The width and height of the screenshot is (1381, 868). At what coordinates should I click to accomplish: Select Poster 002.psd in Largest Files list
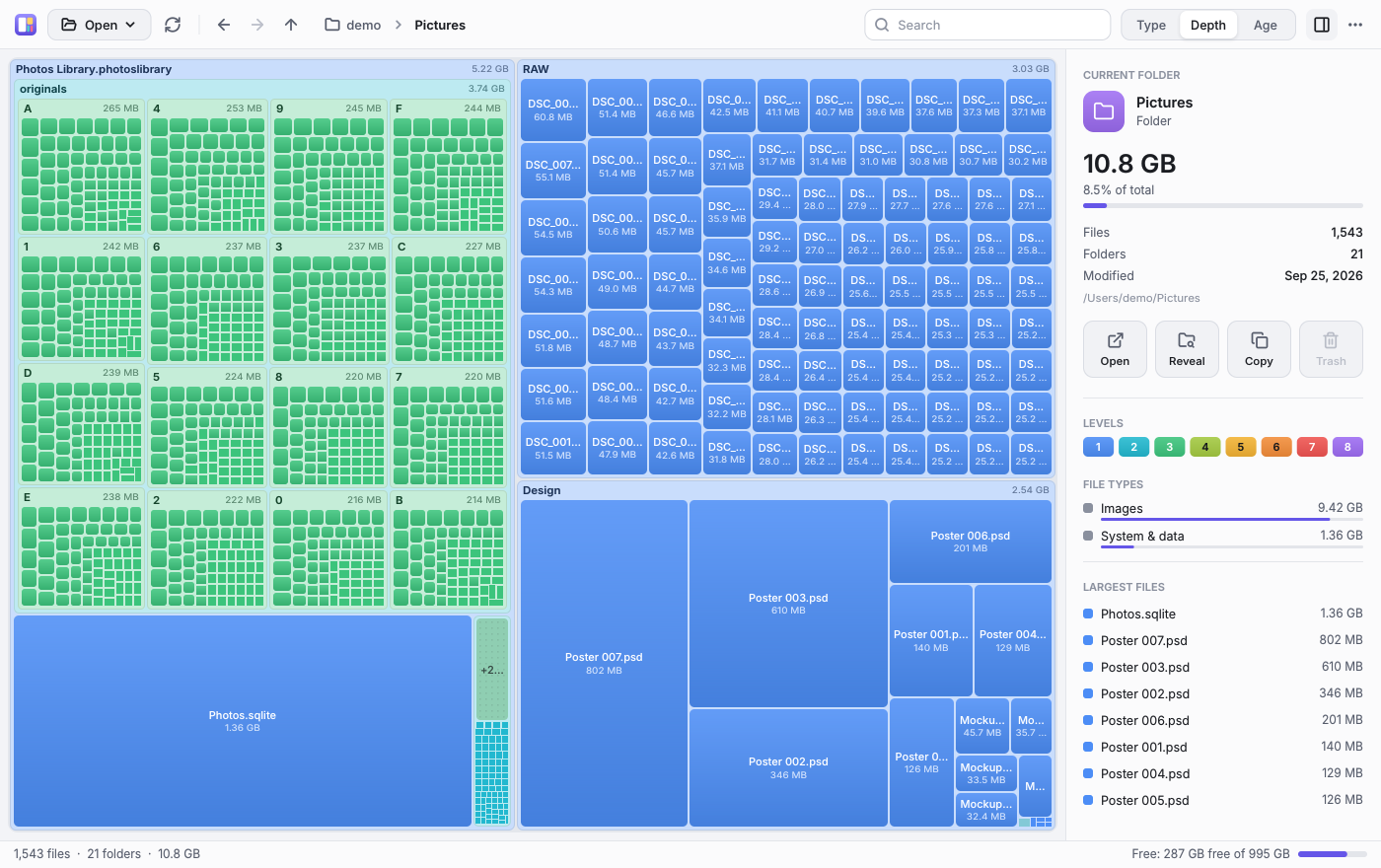(x=1223, y=693)
